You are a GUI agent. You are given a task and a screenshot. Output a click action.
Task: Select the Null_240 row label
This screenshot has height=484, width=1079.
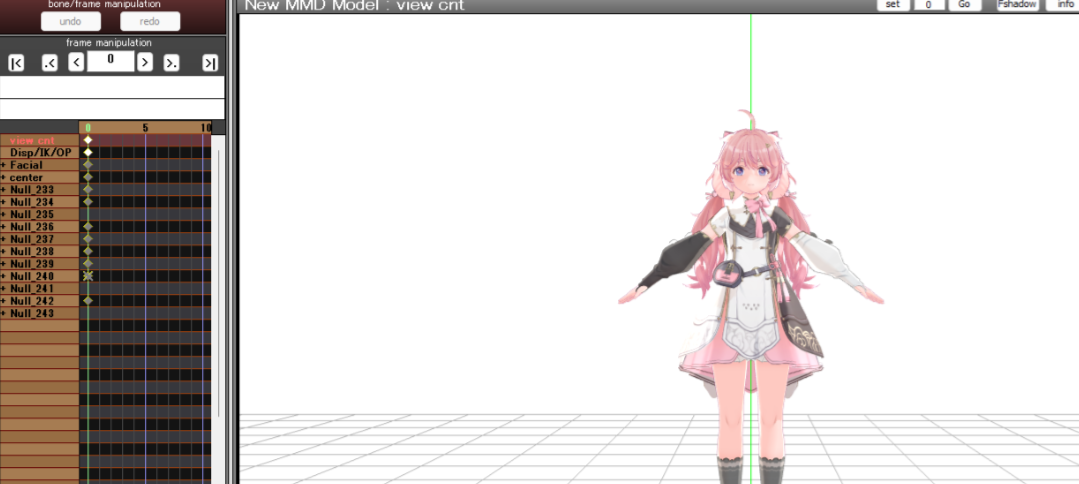32,277
